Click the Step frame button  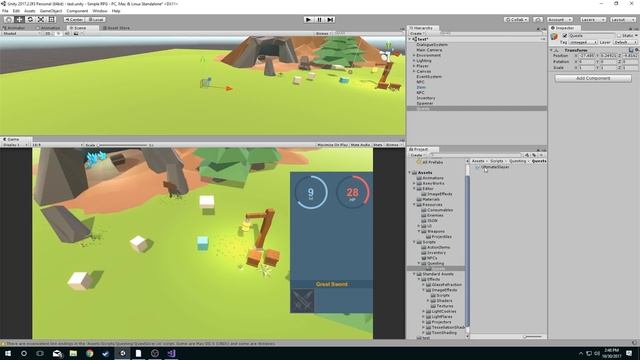tap(331, 20)
